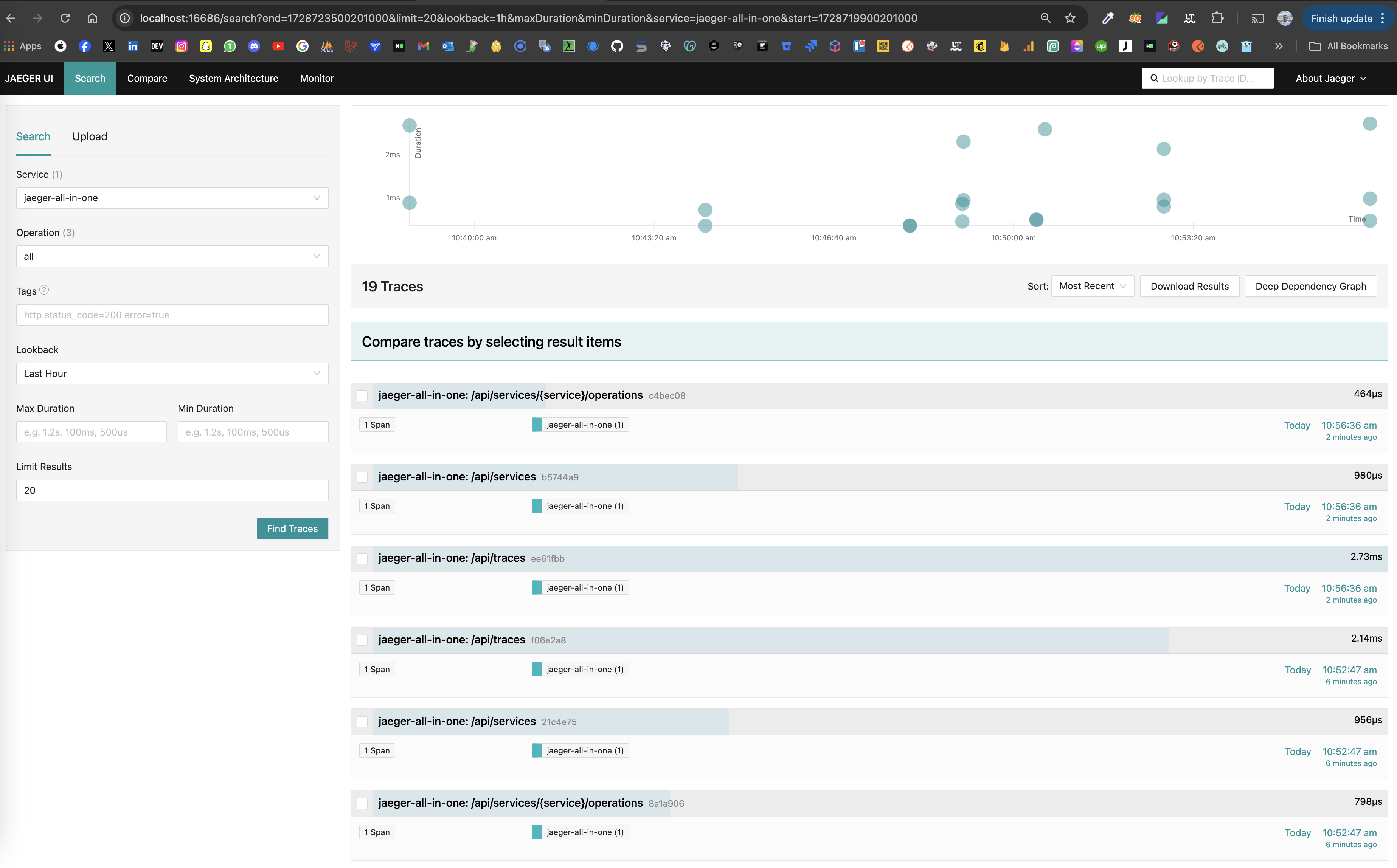Open the DEV bookmark
Viewport: 1397px width, 868px height.
tap(157, 46)
